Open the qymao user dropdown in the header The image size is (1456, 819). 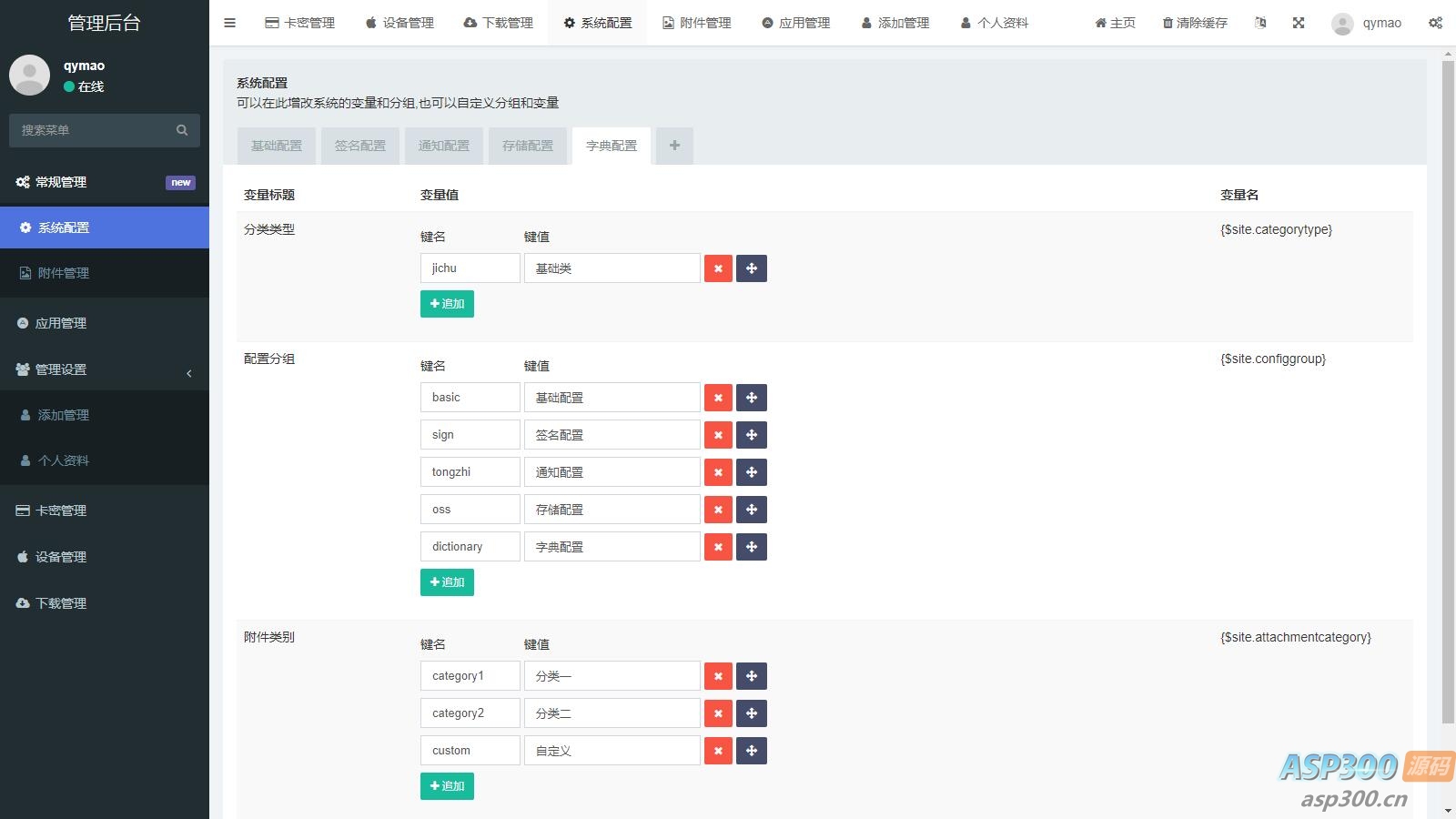[x=1367, y=23]
